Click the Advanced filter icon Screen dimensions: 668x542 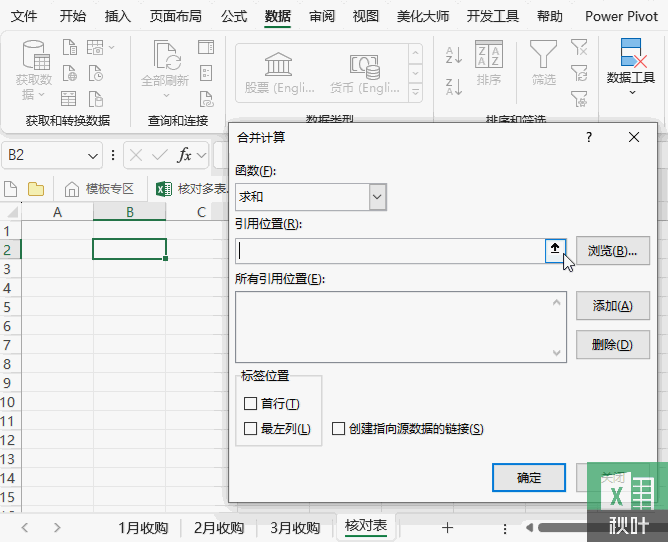click(x=579, y=99)
